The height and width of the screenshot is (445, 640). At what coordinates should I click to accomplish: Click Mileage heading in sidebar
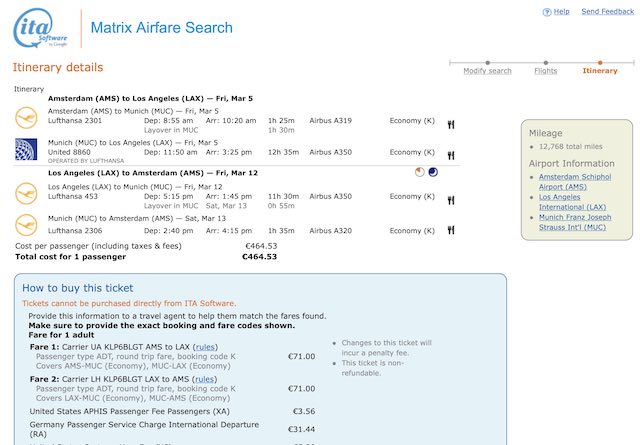tap(546, 133)
